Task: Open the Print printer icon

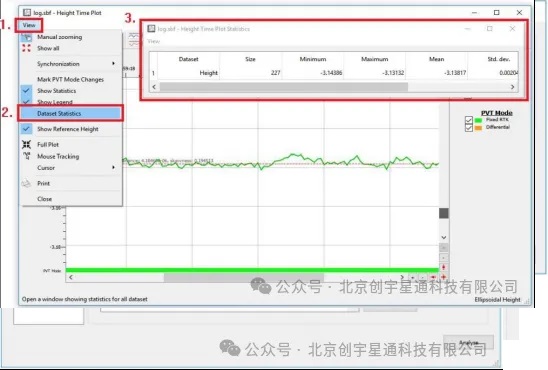Action: pyautogui.click(x=26, y=183)
